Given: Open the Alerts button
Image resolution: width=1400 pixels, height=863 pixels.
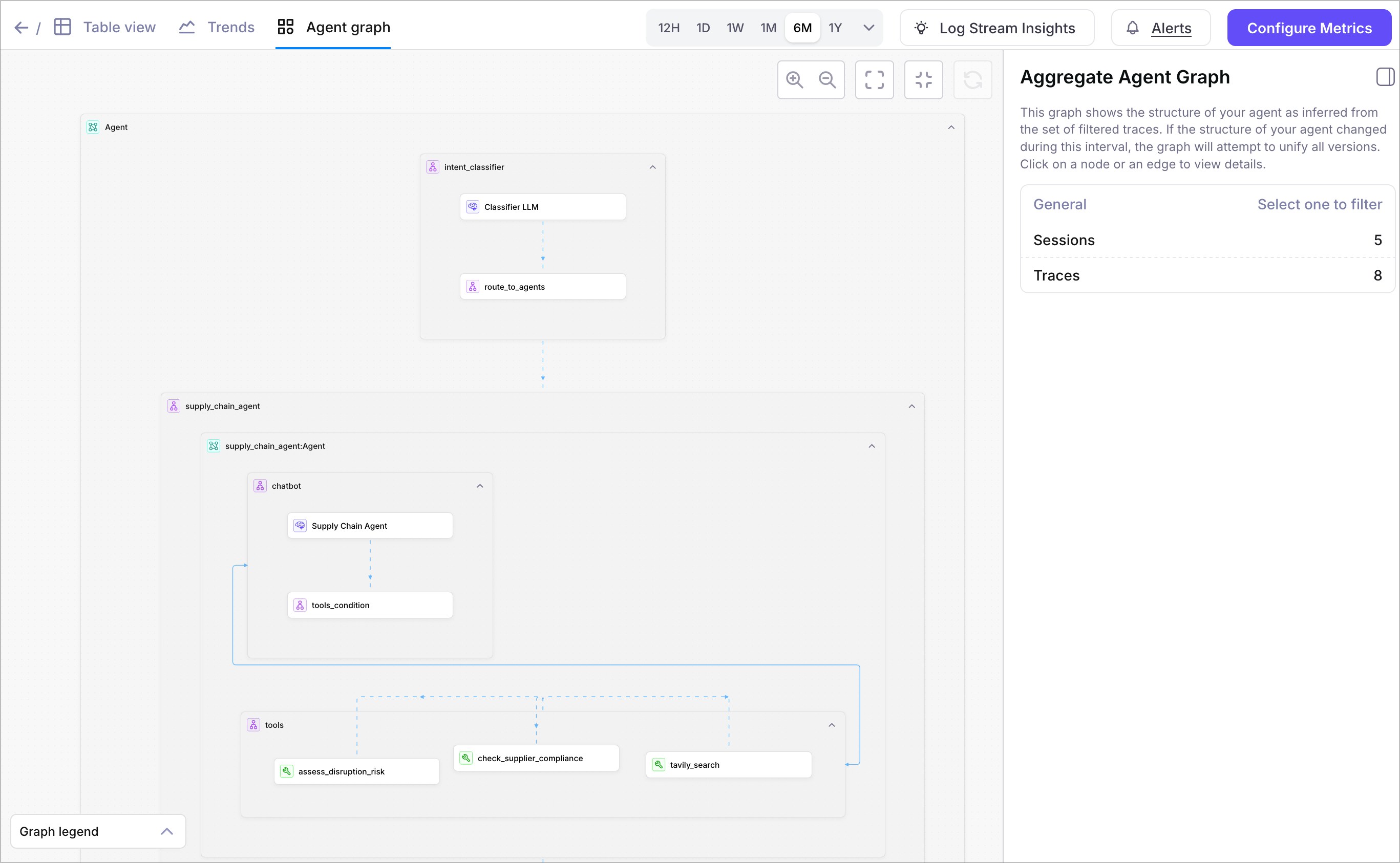Looking at the screenshot, I should coord(1161,28).
